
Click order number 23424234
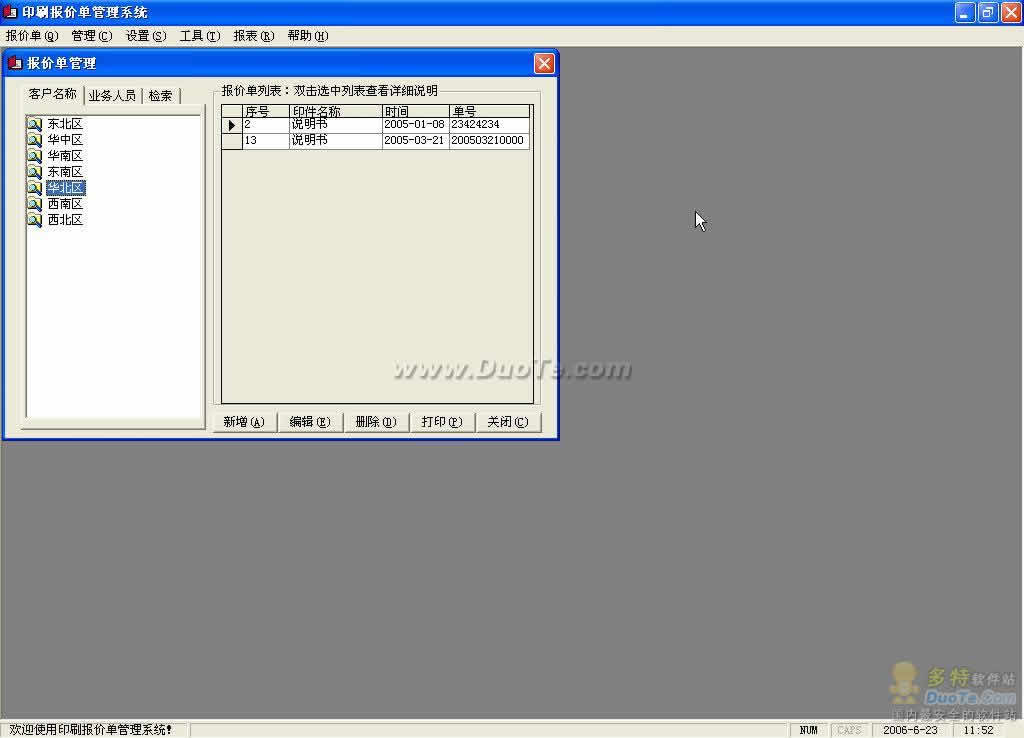tap(490, 125)
